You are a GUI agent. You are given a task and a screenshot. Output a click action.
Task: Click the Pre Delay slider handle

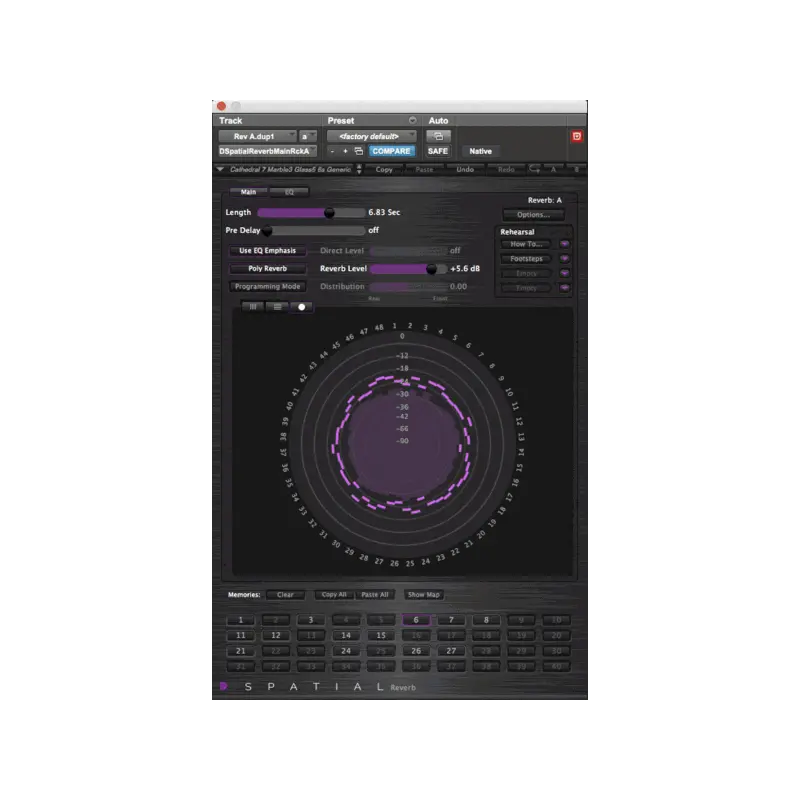coord(267,231)
